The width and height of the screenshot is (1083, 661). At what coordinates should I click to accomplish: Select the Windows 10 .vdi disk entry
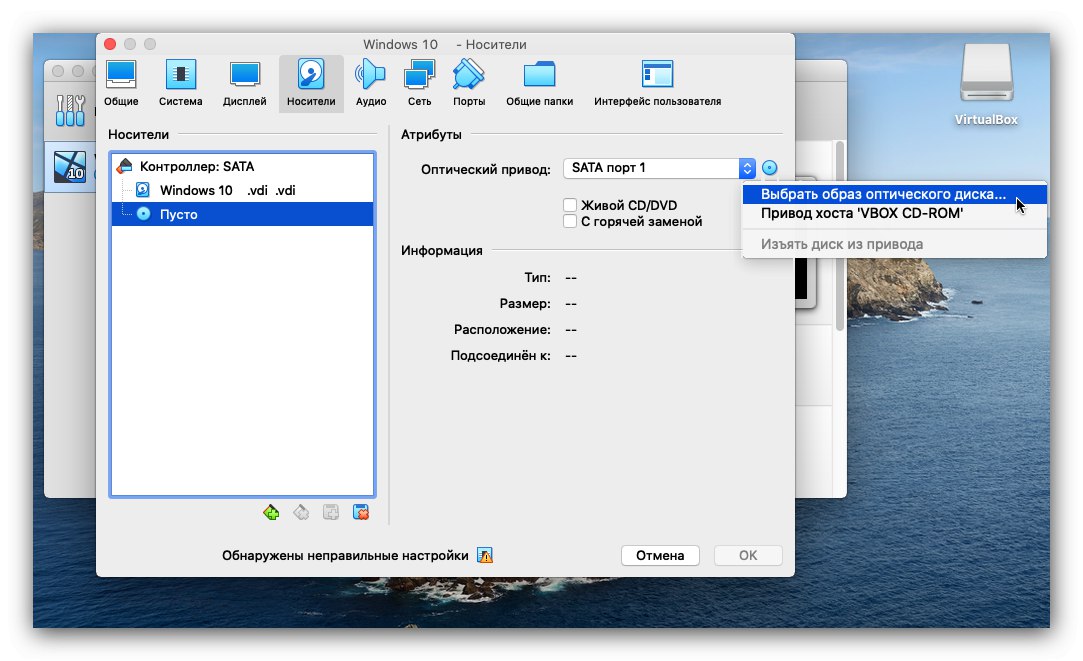pos(242,190)
